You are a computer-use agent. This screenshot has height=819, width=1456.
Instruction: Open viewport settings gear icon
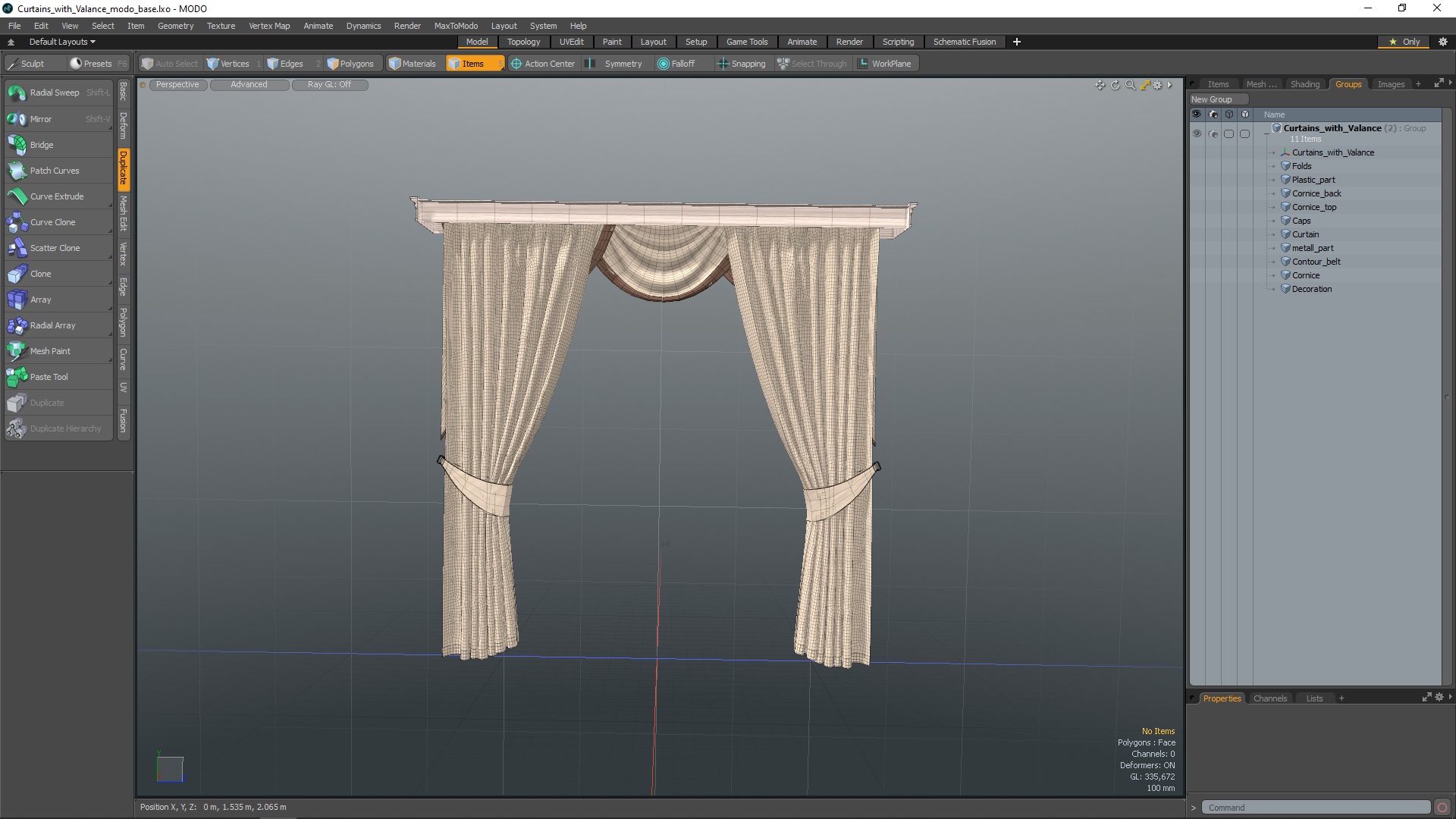pyautogui.click(x=1157, y=85)
